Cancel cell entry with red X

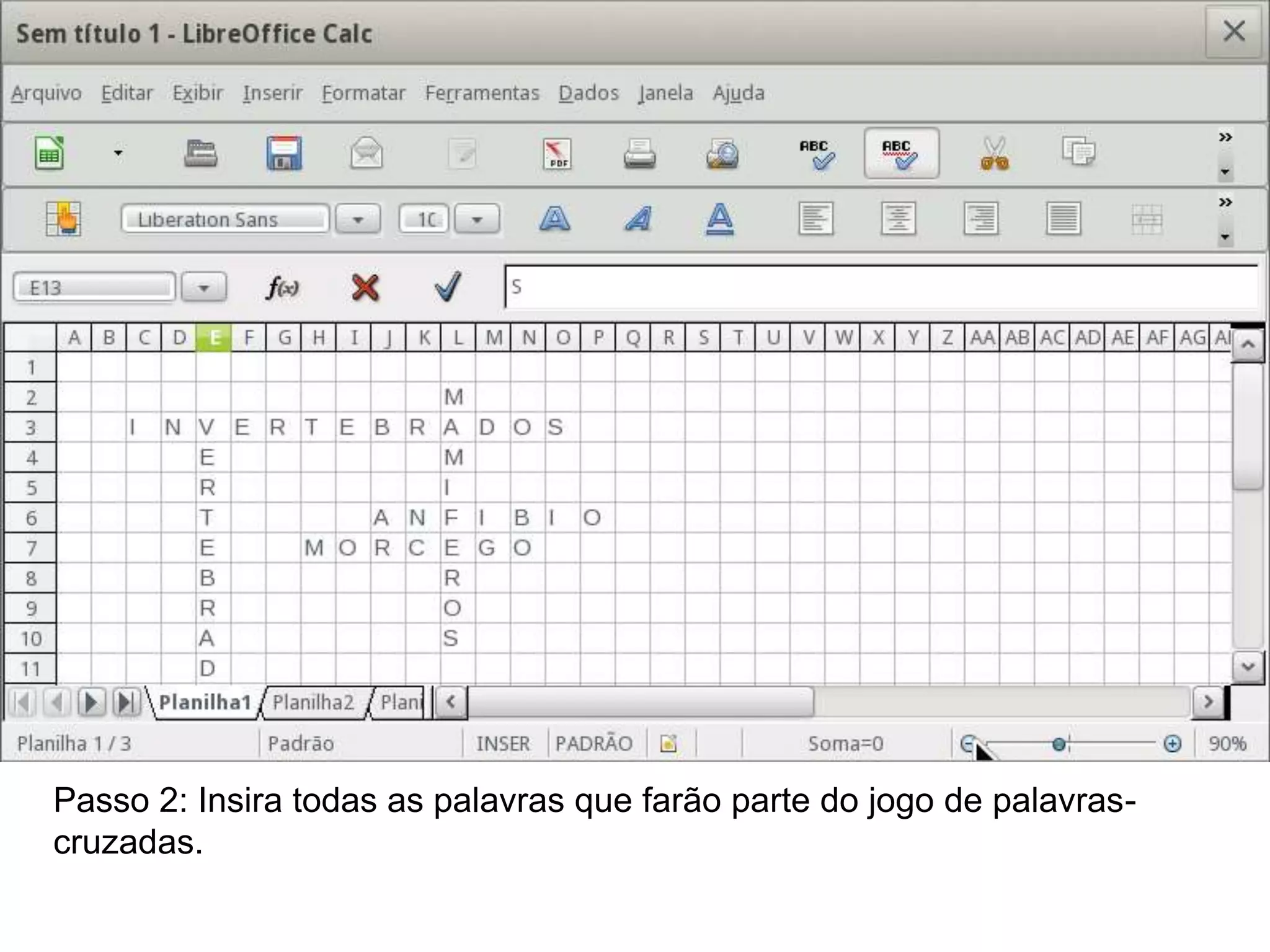pos(365,288)
